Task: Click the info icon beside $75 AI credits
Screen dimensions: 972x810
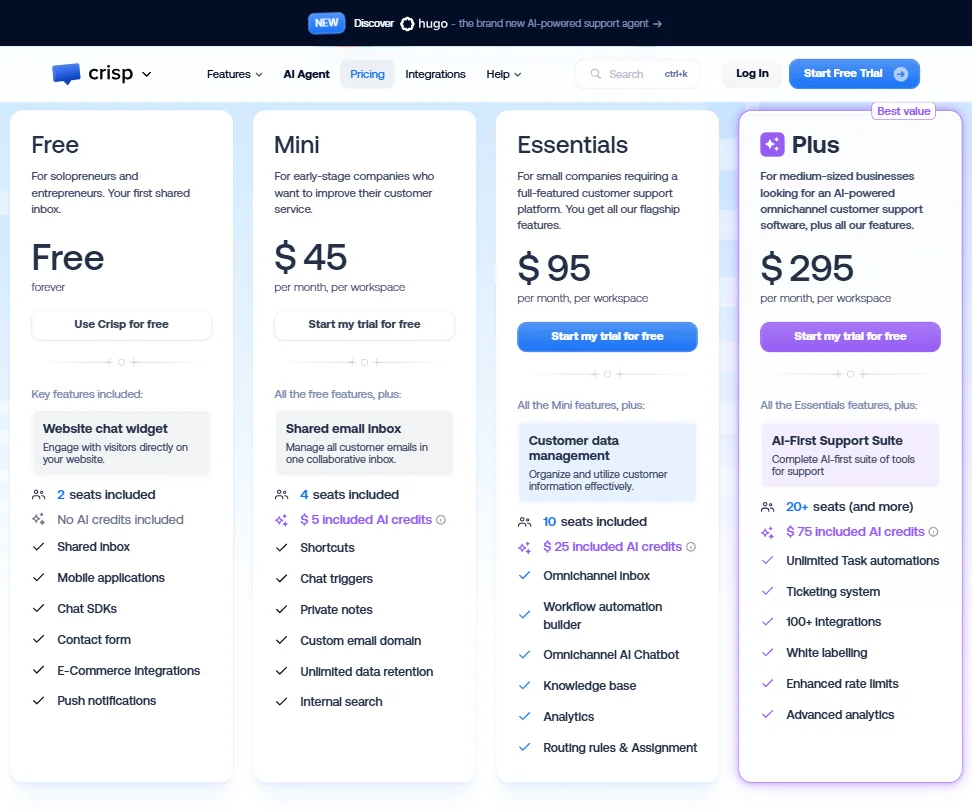Action: pyautogui.click(x=934, y=532)
